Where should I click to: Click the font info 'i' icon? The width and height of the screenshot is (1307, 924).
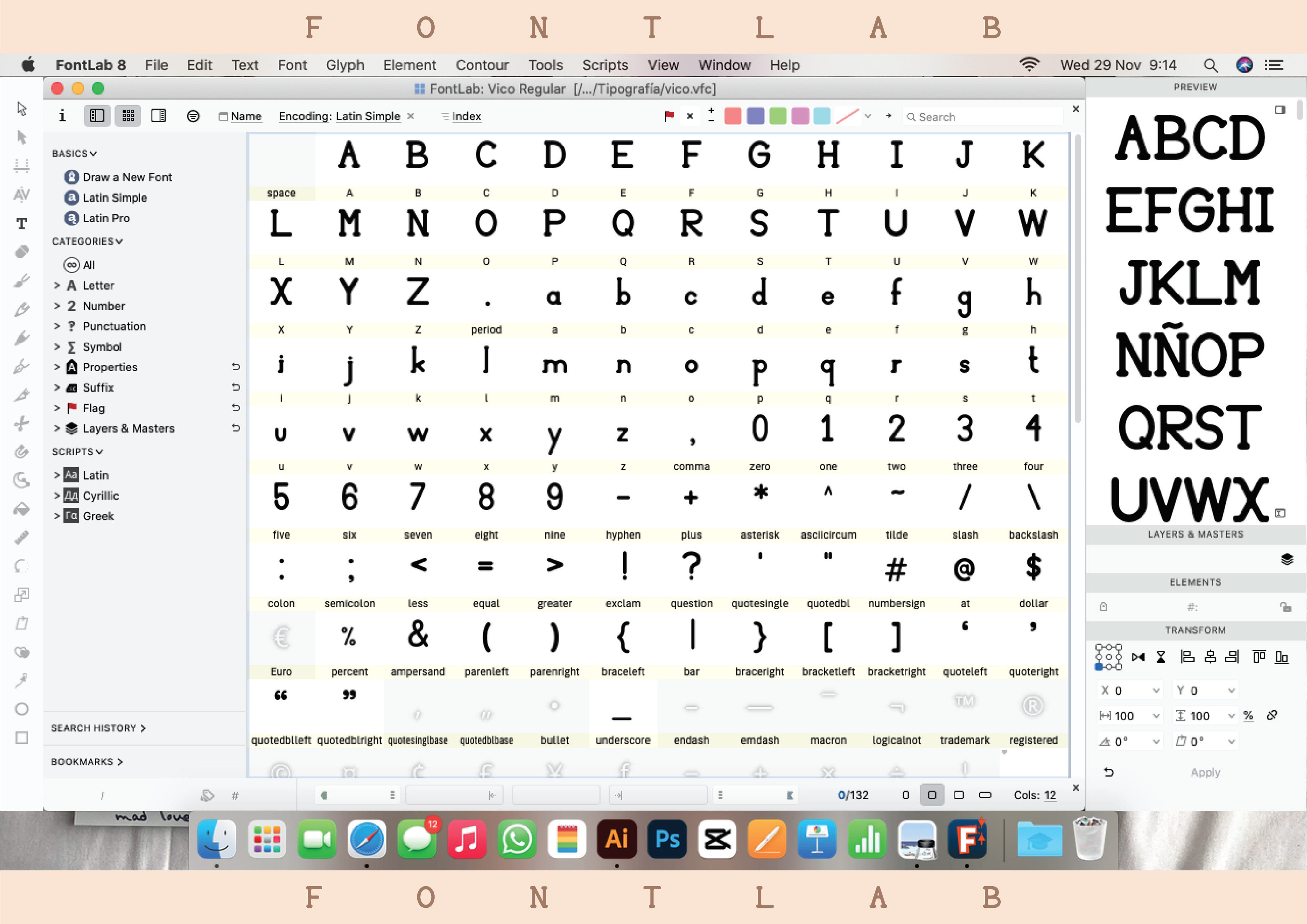point(62,116)
